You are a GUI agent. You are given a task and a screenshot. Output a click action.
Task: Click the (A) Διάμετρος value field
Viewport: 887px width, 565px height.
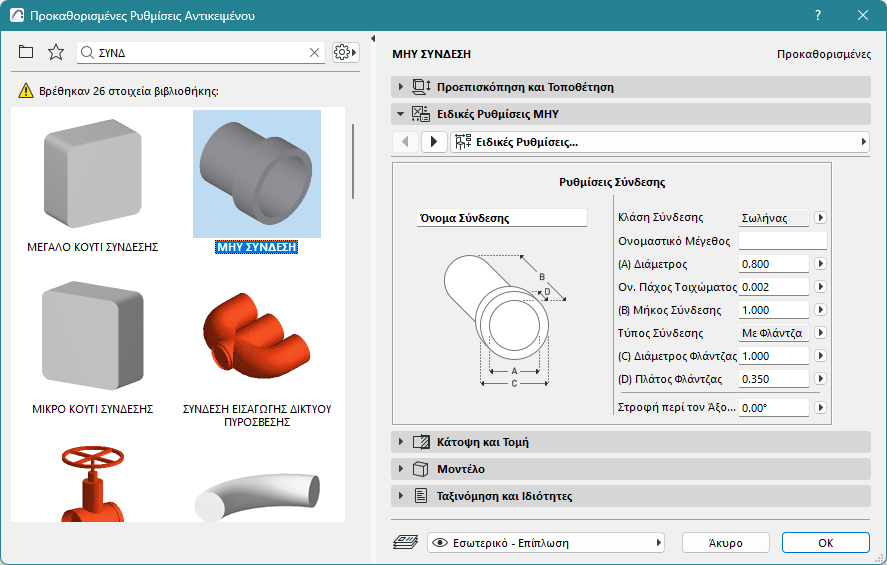click(773, 264)
